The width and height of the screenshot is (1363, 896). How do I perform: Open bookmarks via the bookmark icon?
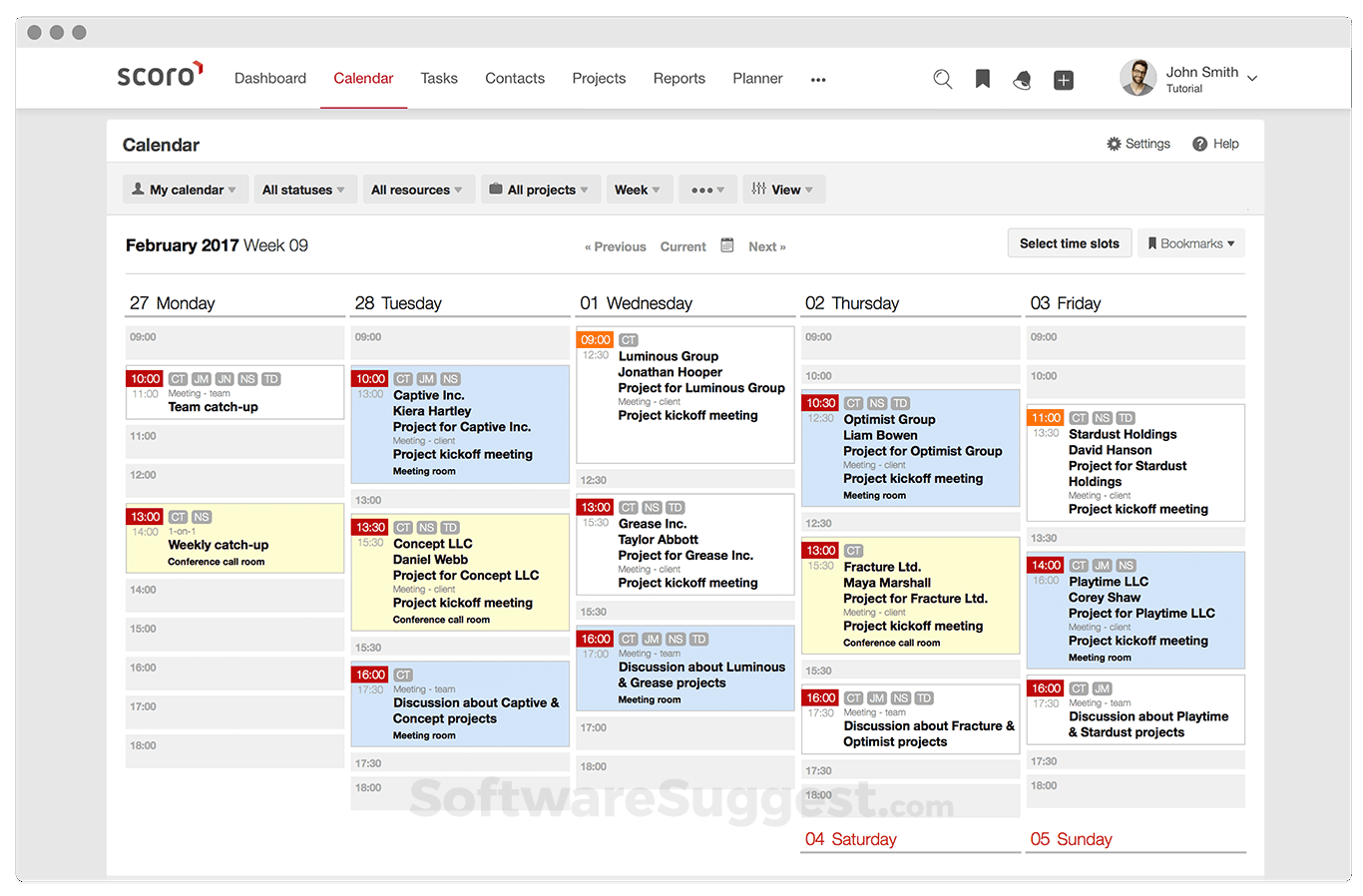tap(982, 78)
